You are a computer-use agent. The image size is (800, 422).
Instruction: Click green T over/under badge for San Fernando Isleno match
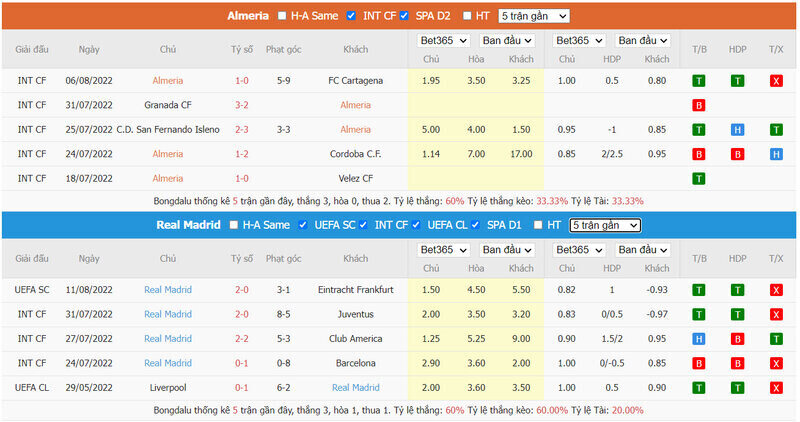pyautogui.click(x=776, y=130)
